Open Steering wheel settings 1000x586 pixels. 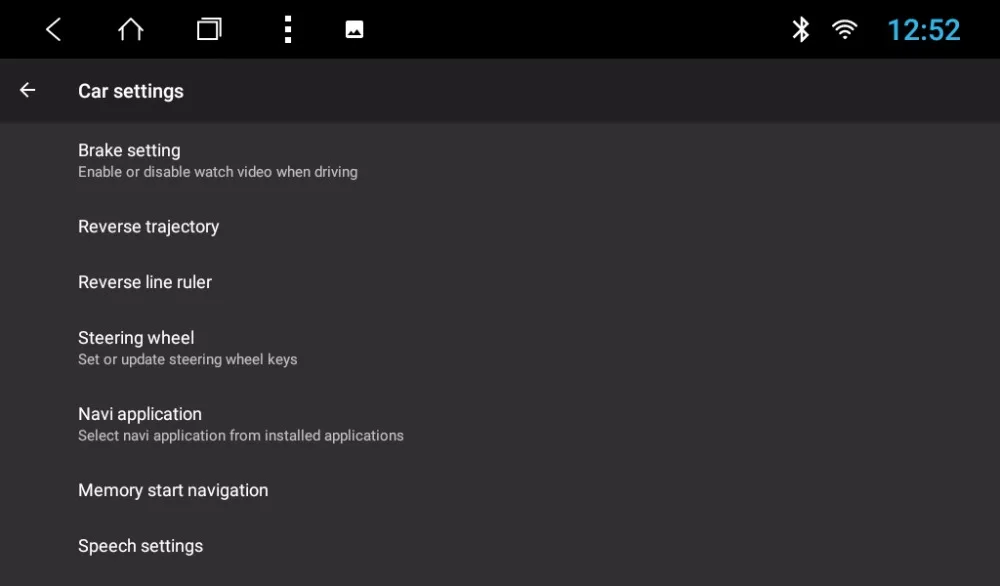tap(500, 348)
